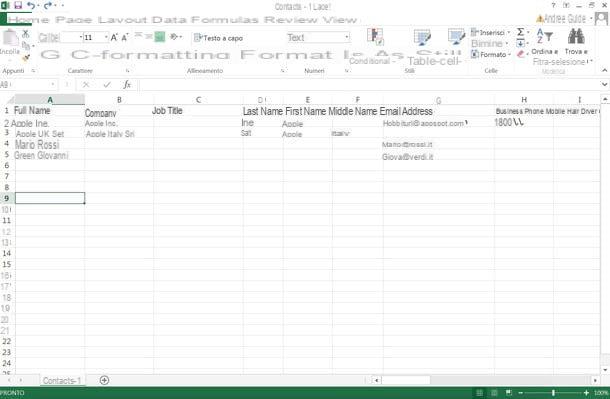This screenshot has height=399, width=610.
Task: Click the Save icon in quick access toolbar
Action: 18,5
